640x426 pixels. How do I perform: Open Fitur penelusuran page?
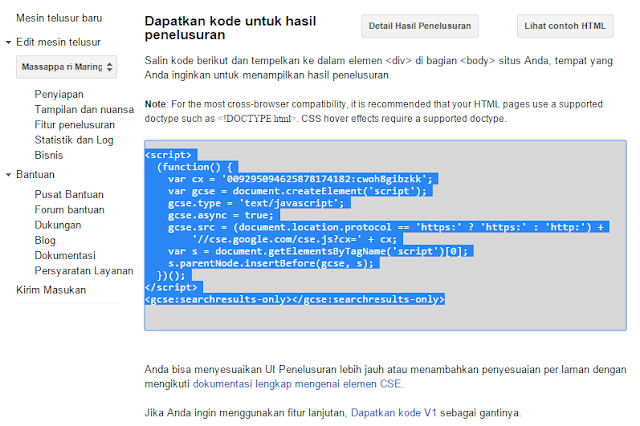[75, 125]
